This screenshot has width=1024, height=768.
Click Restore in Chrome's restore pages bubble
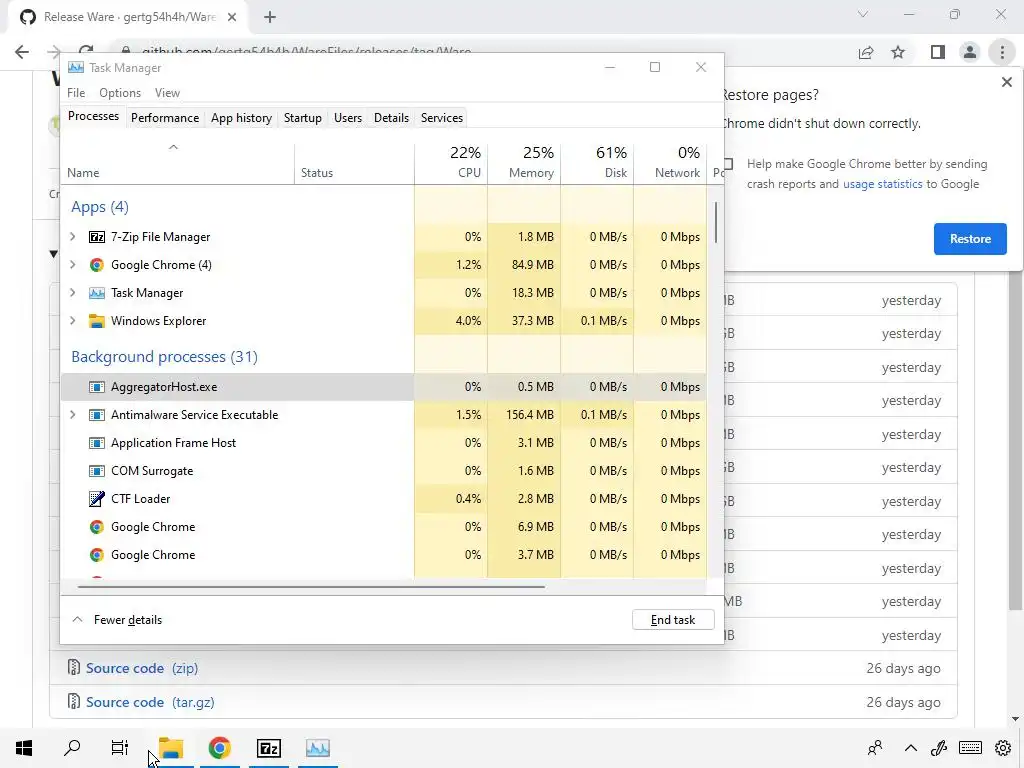point(970,239)
